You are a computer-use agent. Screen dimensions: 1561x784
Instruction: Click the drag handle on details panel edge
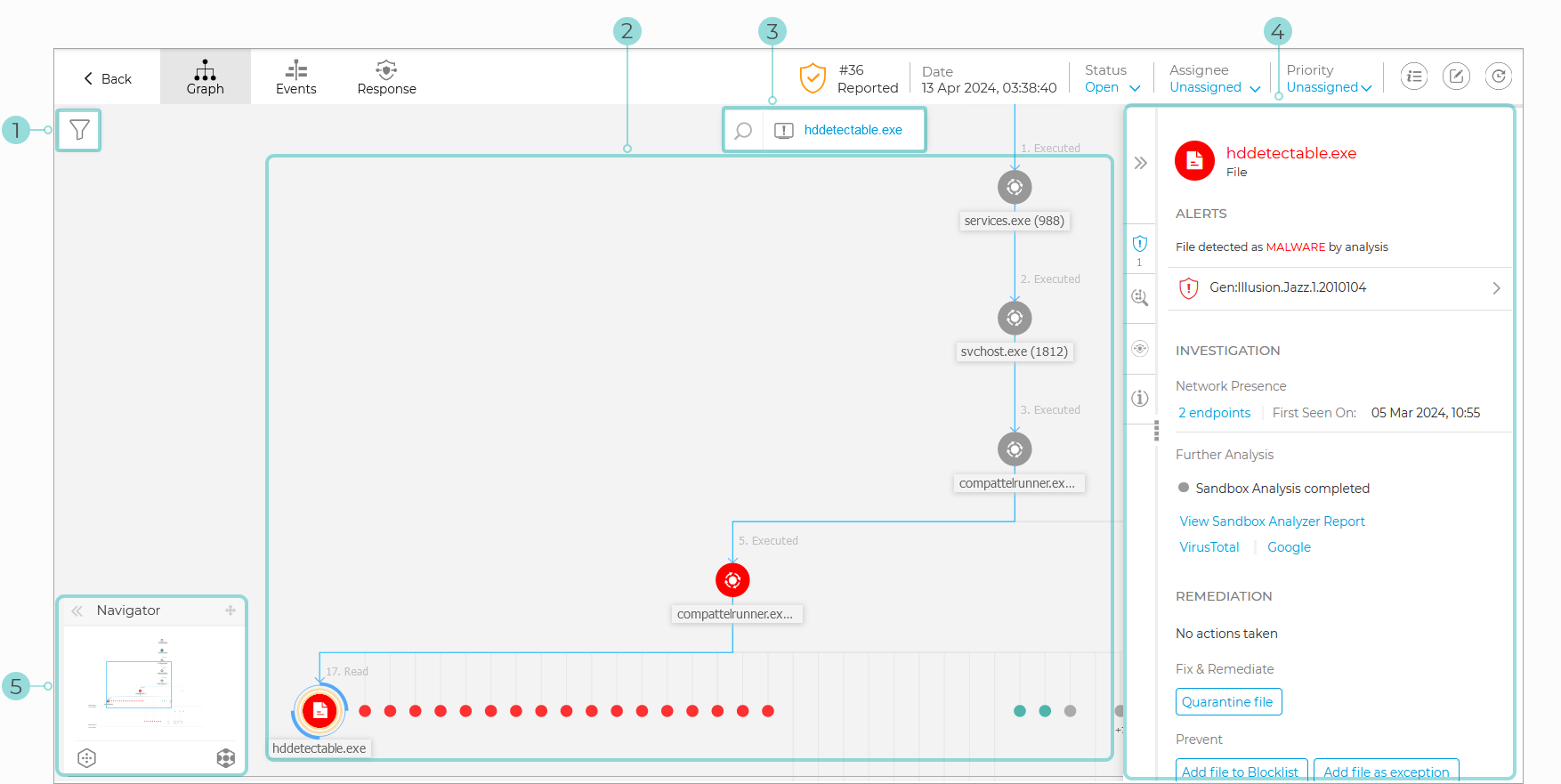[1156, 432]
